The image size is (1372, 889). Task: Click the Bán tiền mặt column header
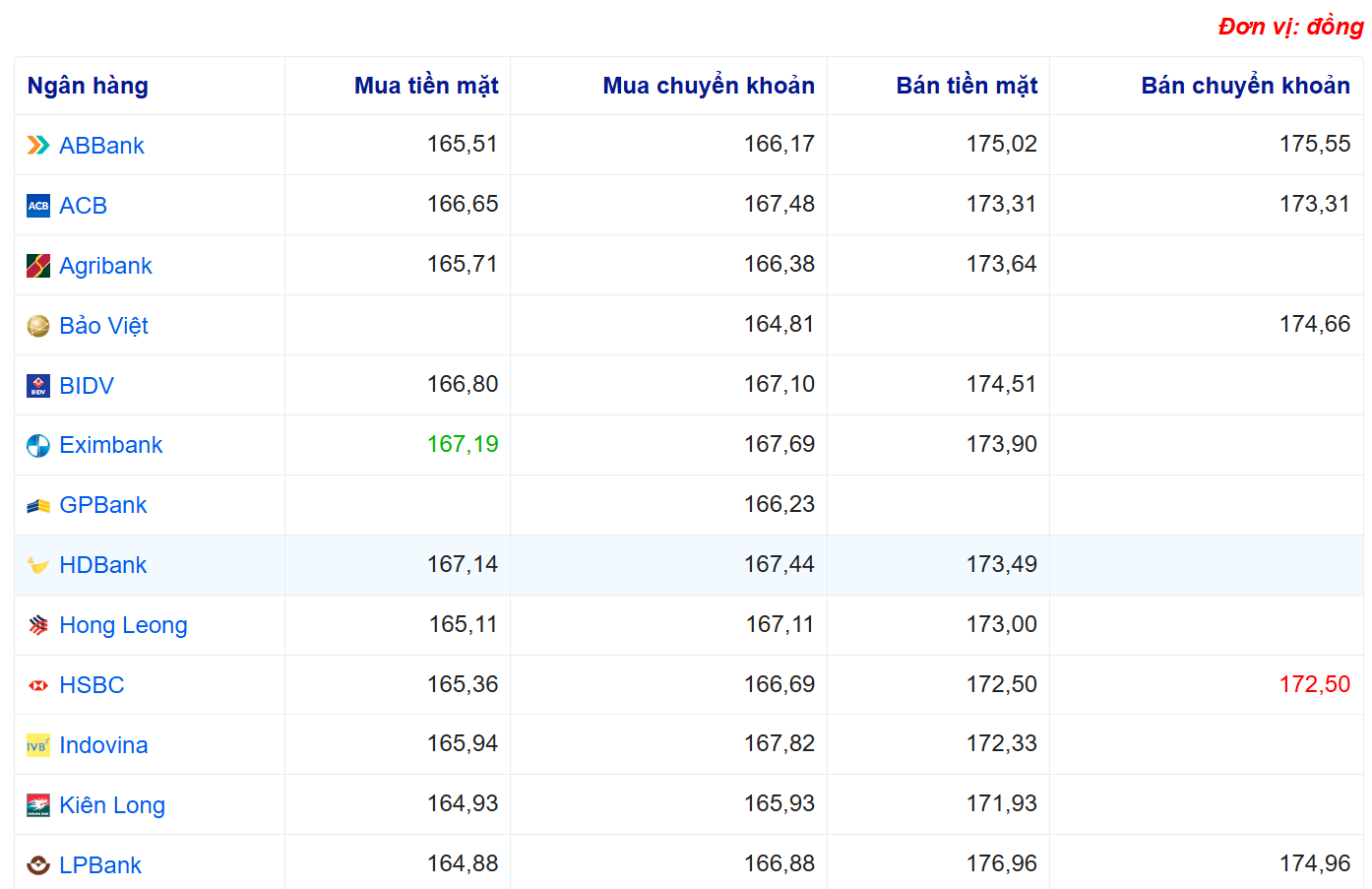pos(966,86)
